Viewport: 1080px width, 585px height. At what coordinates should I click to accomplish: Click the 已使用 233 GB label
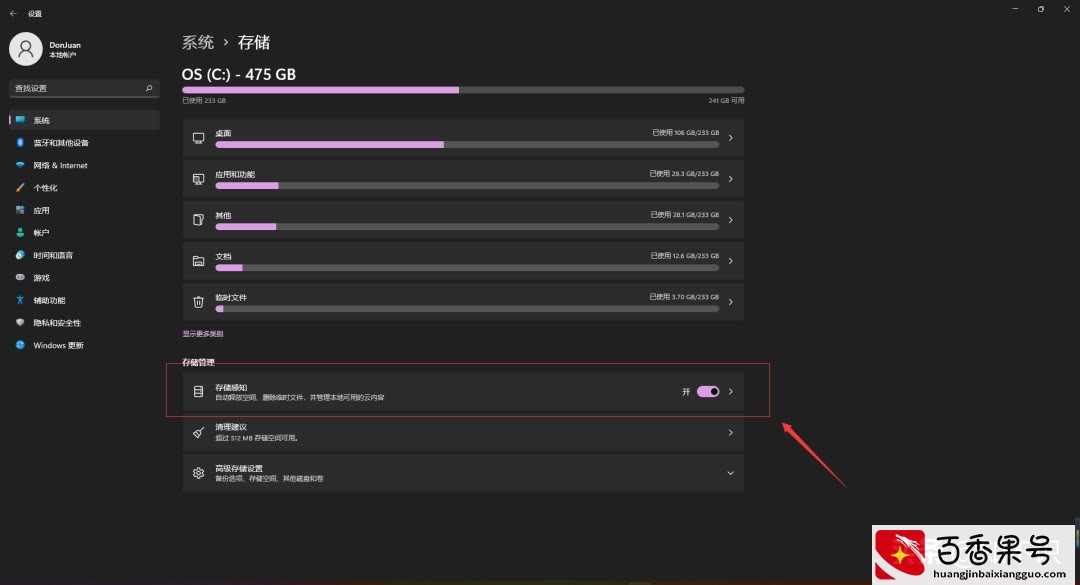click(x=204, y=101)
